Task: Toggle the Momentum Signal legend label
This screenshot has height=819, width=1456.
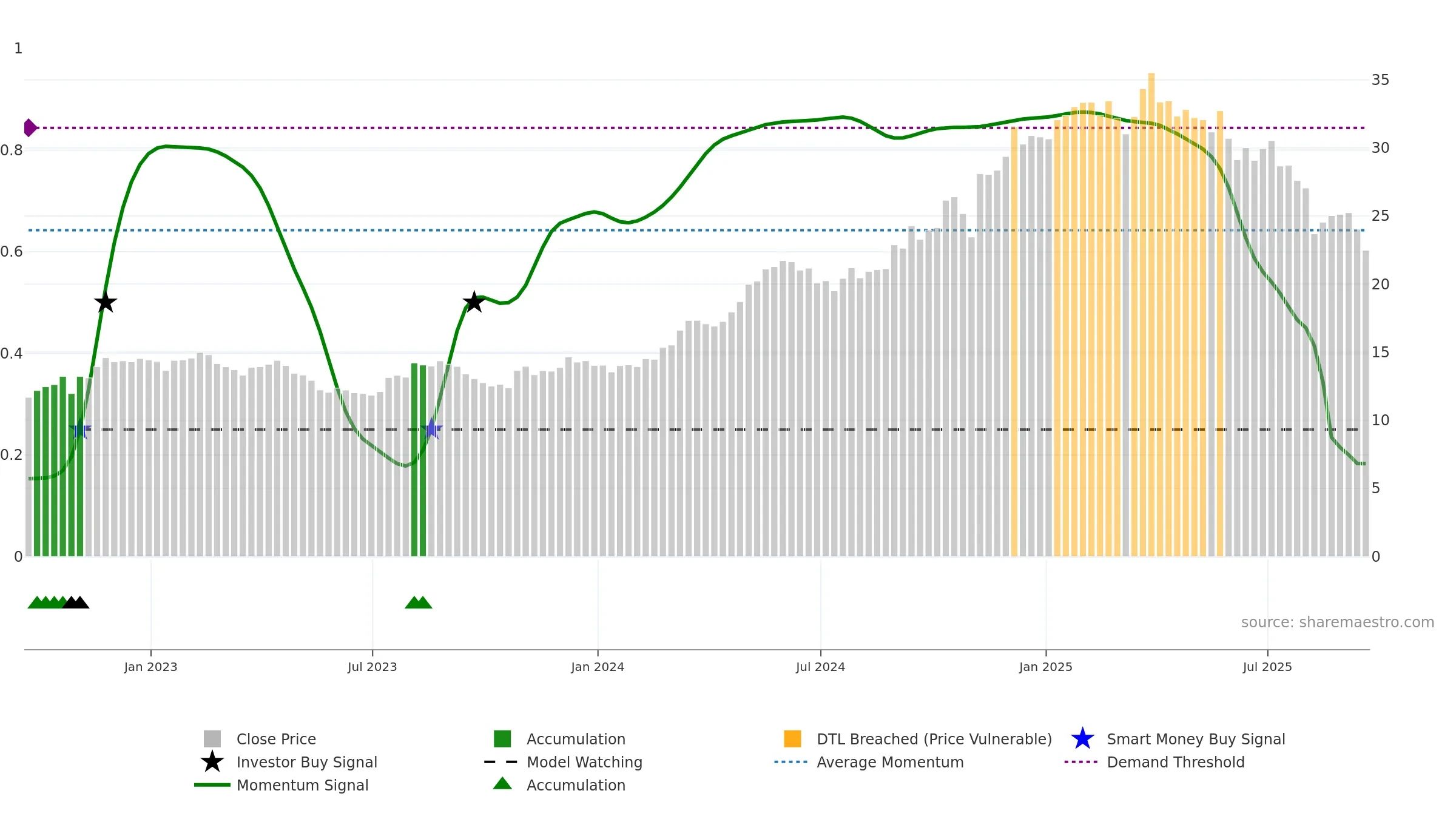Action: pos(302,785)
